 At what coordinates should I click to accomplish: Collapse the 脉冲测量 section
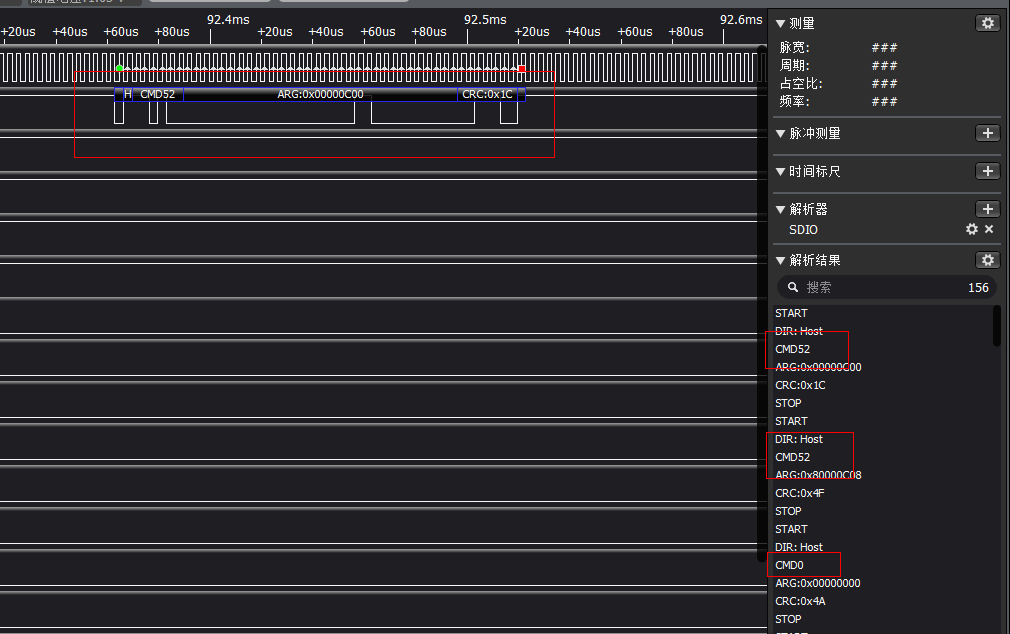click(x=781, y=133)
